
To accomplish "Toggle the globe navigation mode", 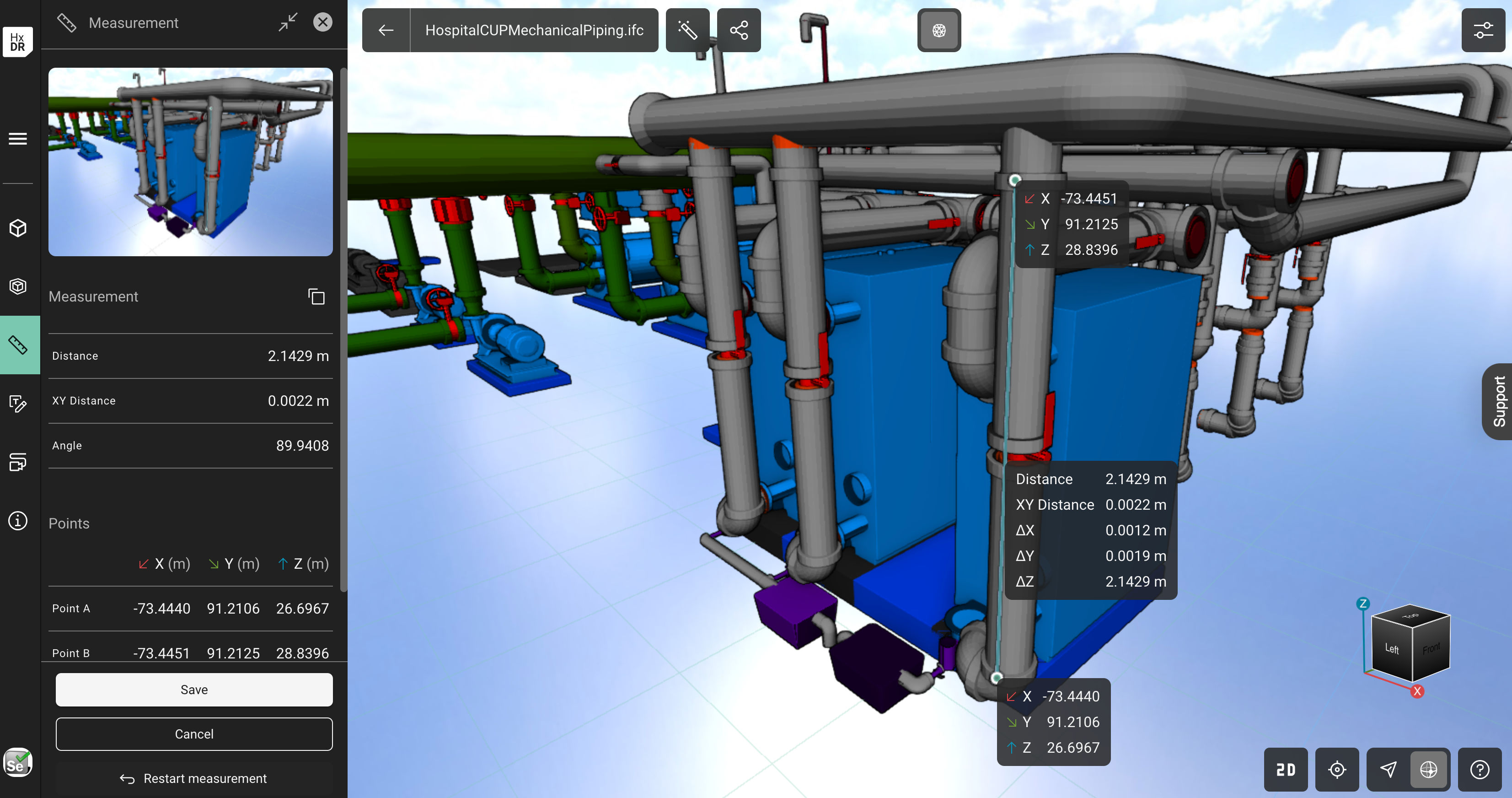I will (x=1428, y=769).
